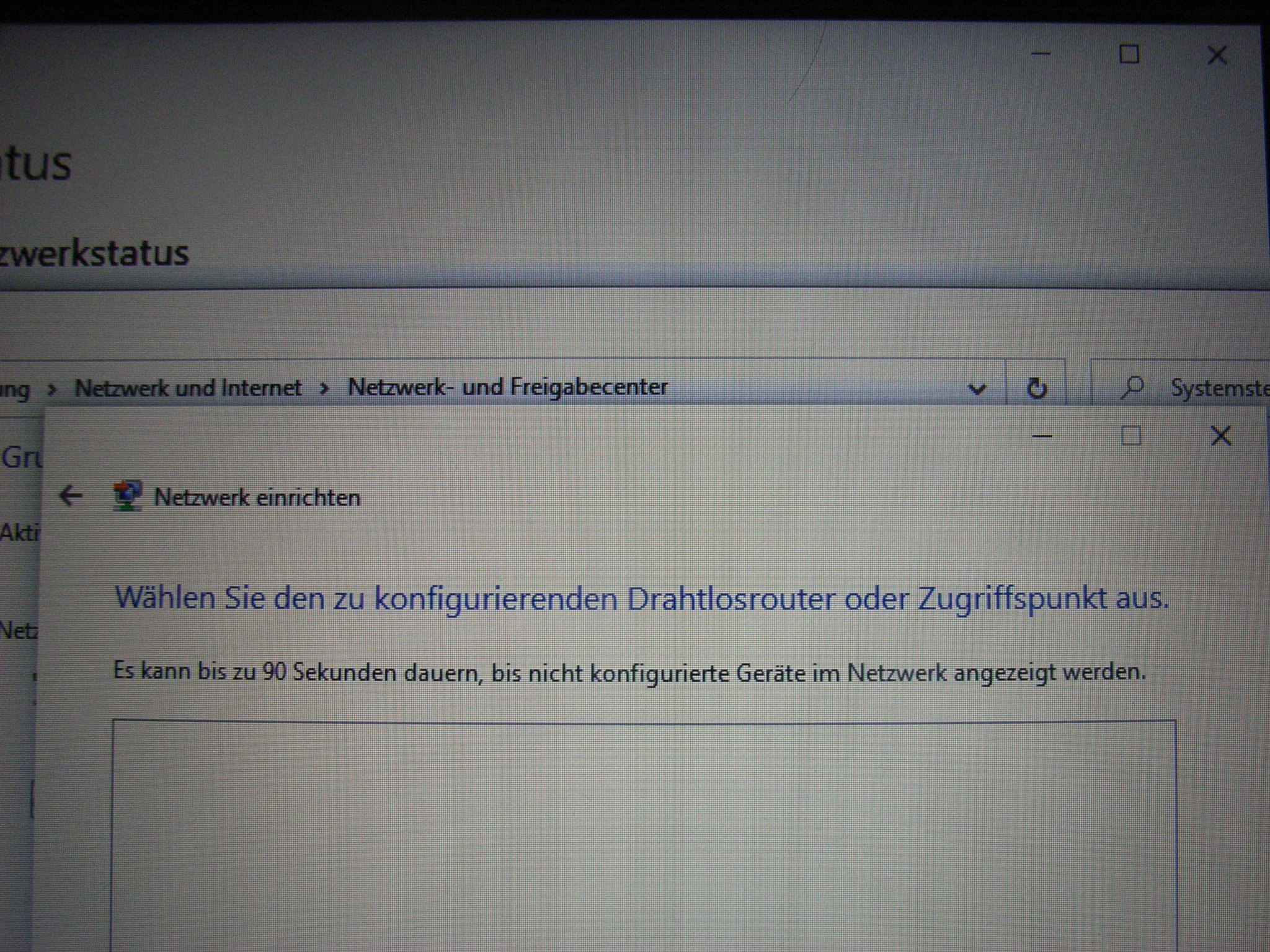Open the address bar history dropdown
Viewport: 1270px width, 952px height.
pos(977,389)
